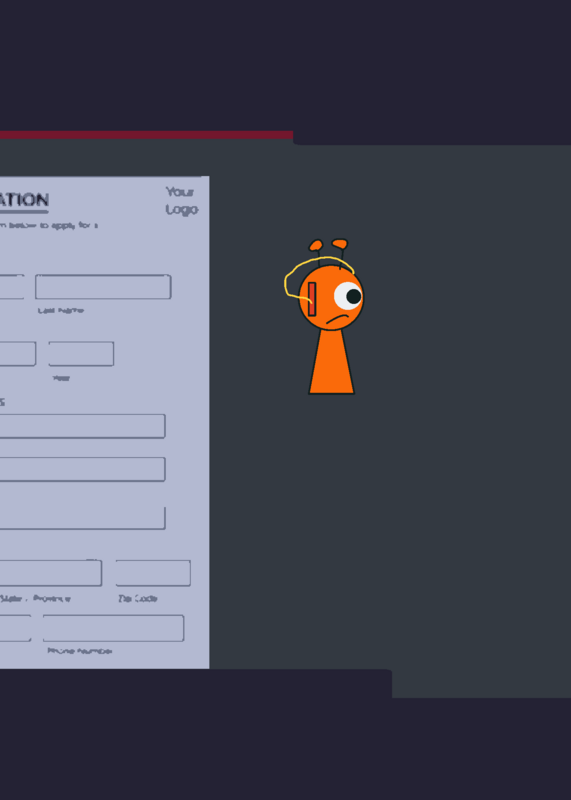Click the red bar above the form
The width and height of the screenshot is (571, 800).
pyautogui.click(x=146, y=135)
